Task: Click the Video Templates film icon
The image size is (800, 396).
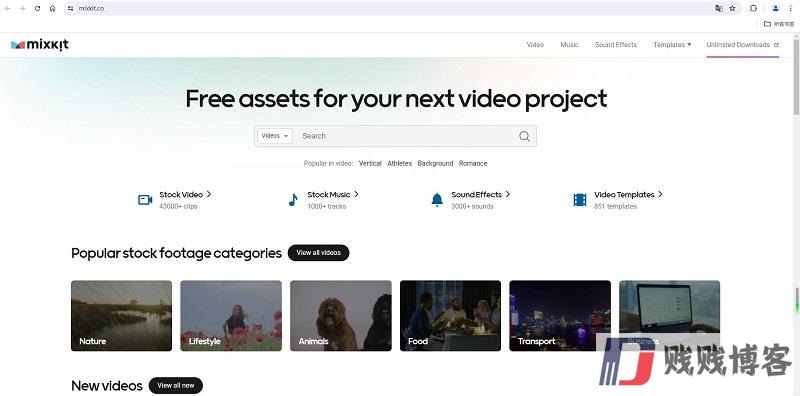Action: click(580, 200)
